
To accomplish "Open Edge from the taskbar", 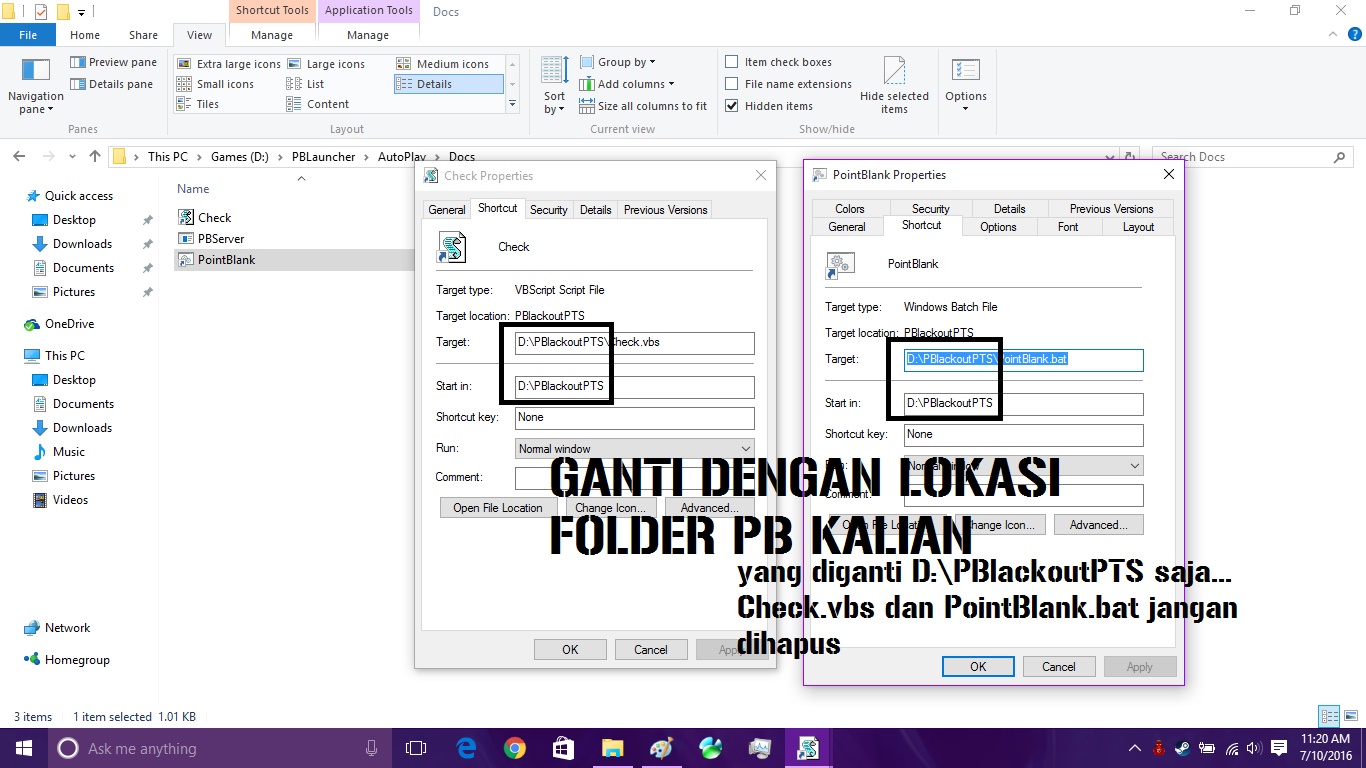I will click(466, 748).
